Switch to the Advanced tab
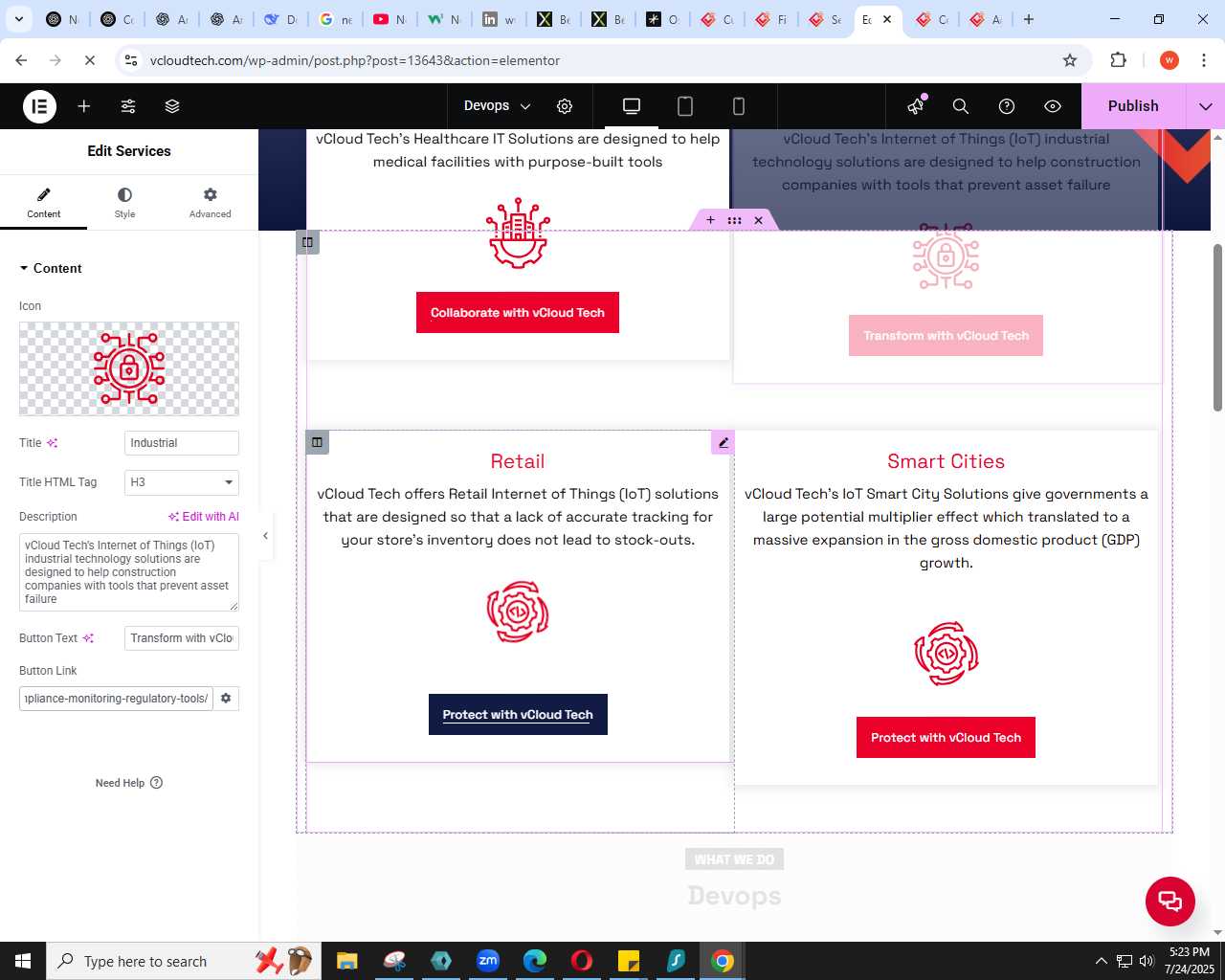1225x980 pixels. click(x=210, y=203)
